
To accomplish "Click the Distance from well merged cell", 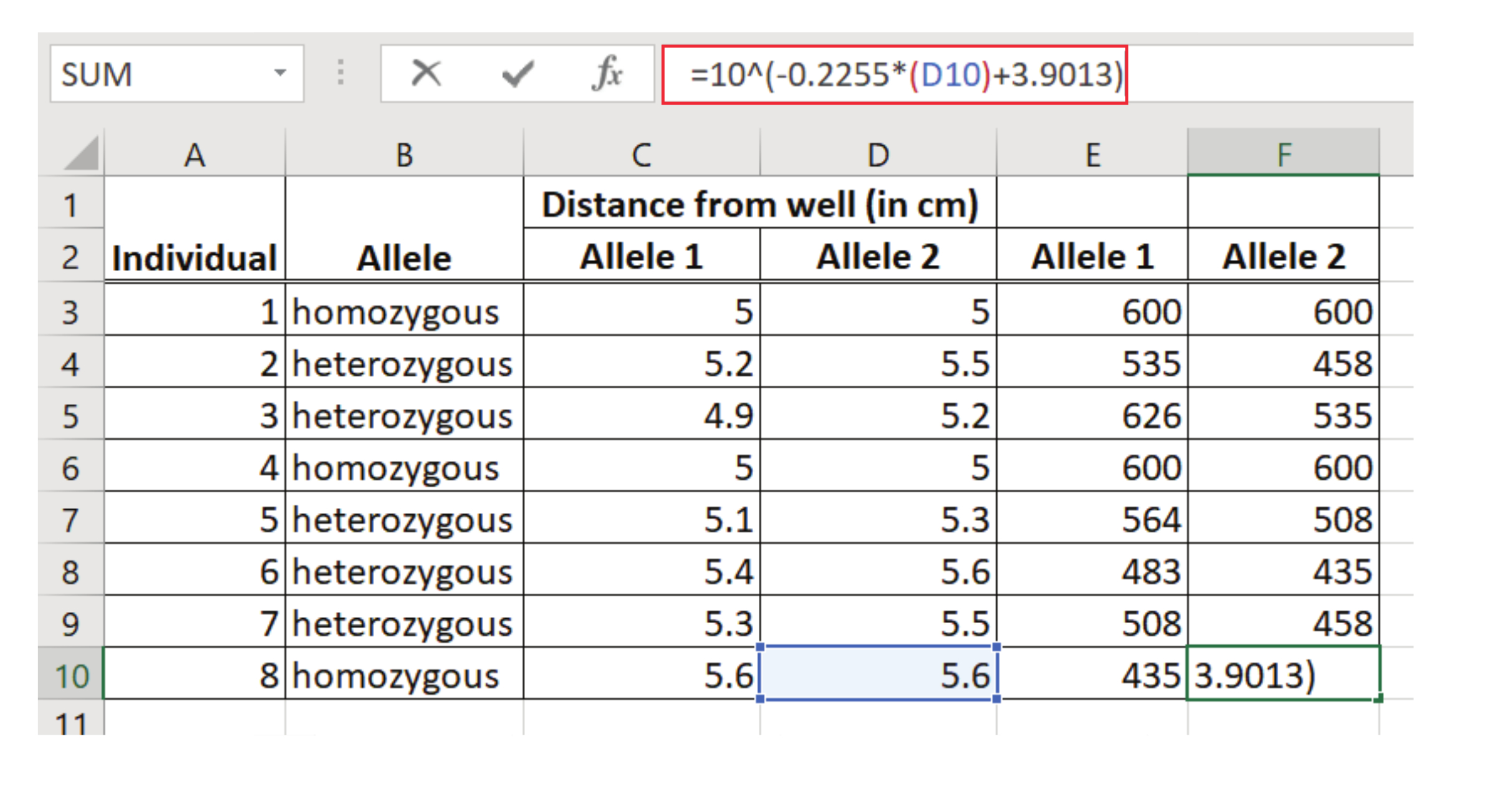I will point(759,204).
